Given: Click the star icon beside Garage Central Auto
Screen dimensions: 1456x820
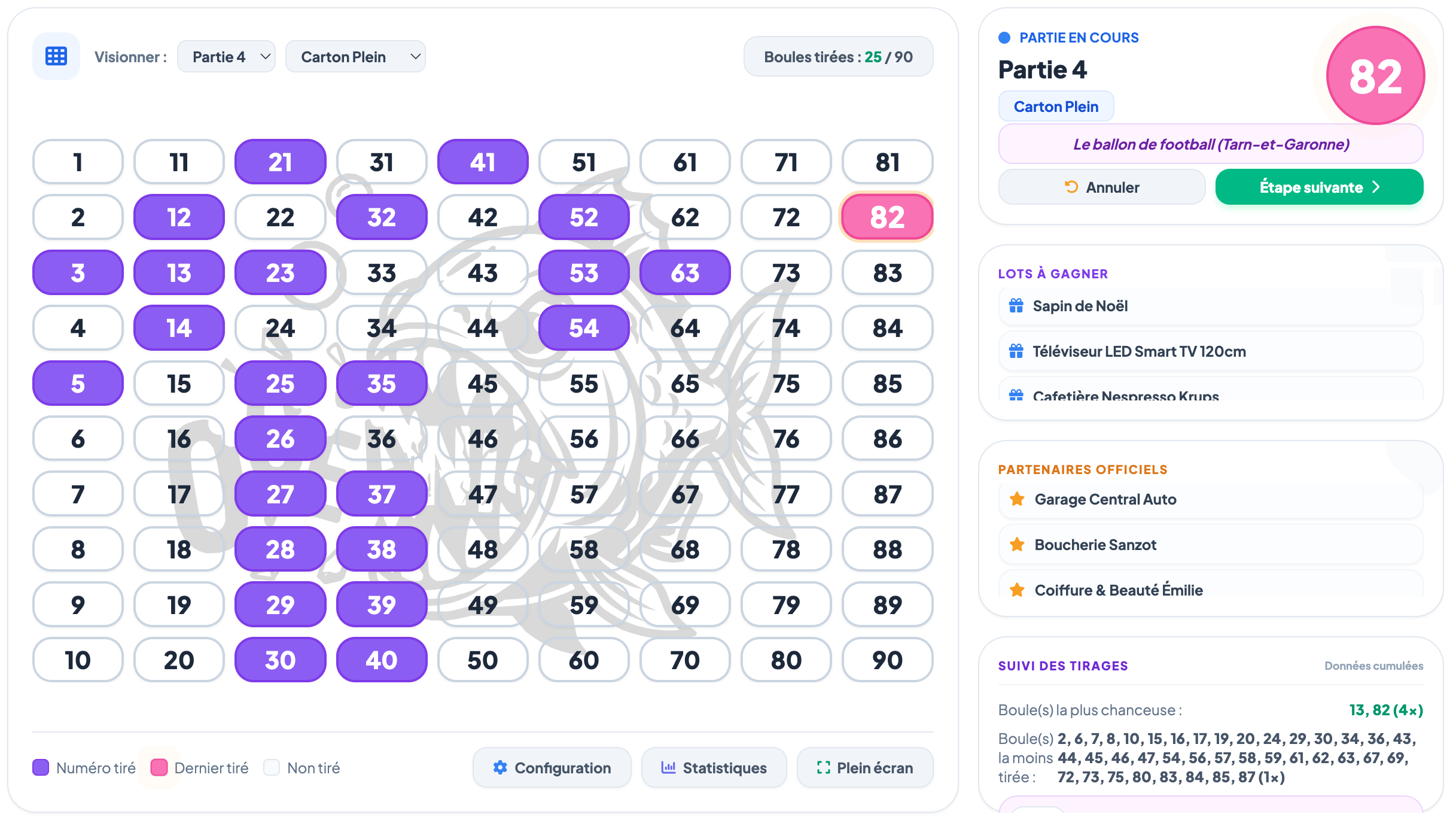Looking at the screenshot, I should tap(1017, 499).
